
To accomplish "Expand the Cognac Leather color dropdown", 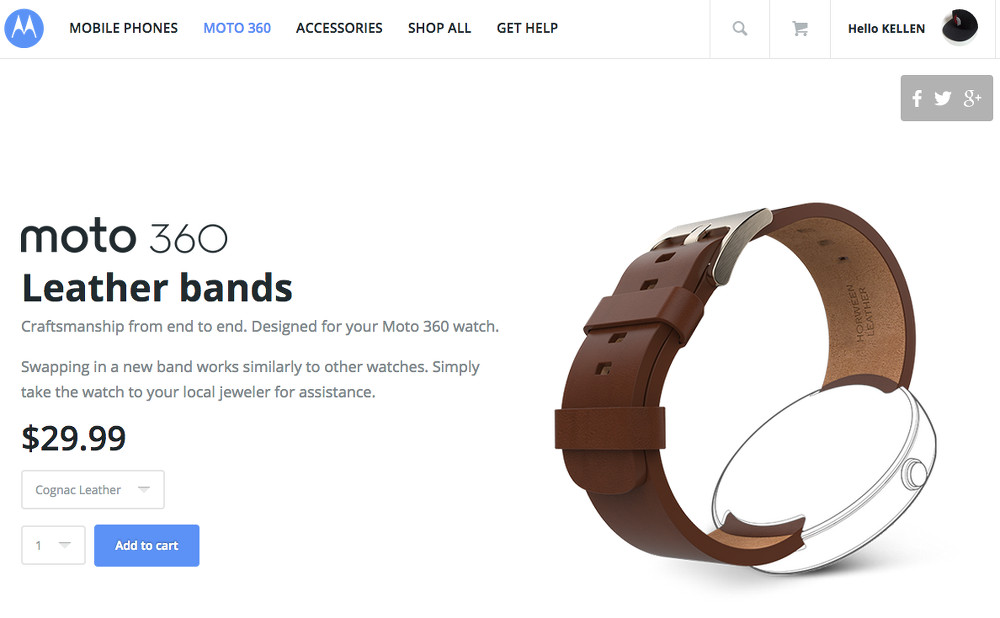I will (x=93, y=490).
